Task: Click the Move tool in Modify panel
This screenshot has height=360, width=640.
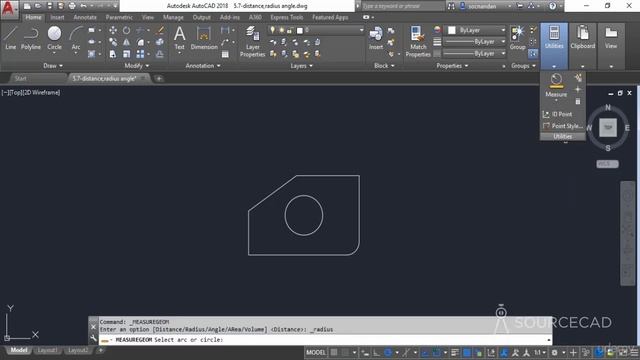Action: click(x=113, y=30)
